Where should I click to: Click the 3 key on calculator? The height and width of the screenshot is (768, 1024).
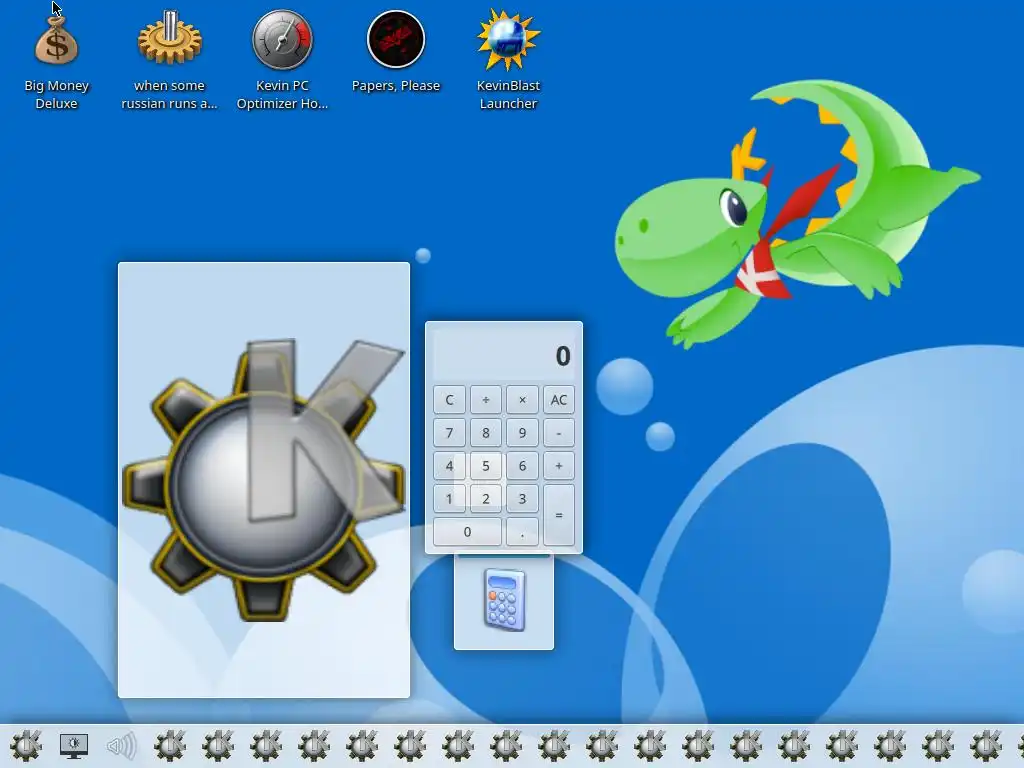click(522, 499)
